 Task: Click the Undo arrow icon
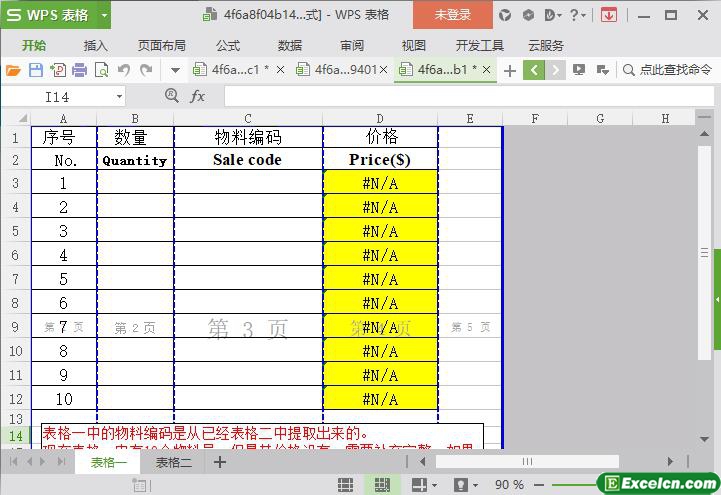124,70
